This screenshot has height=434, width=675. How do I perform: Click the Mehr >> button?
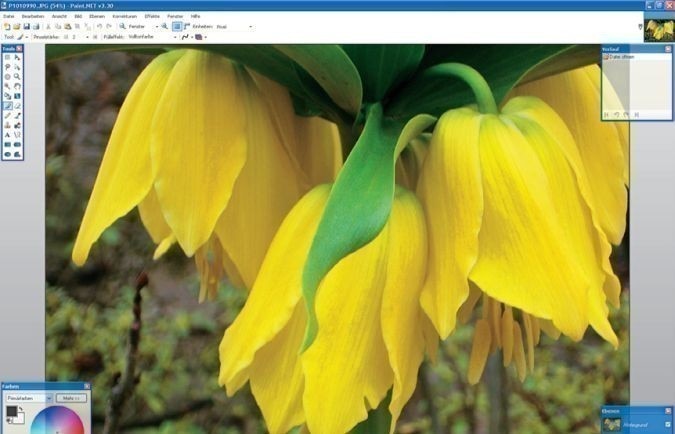tap(71, 398)
